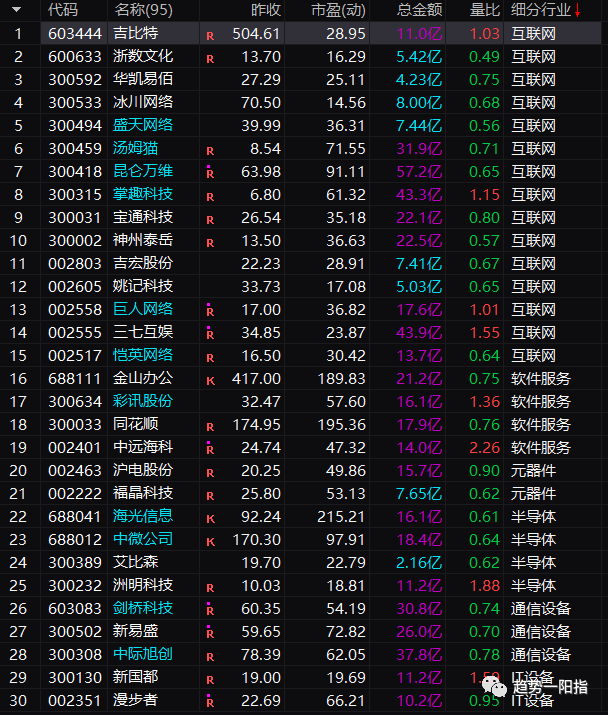
Task: Select stock name 艾比森
Action: (135, 562)
